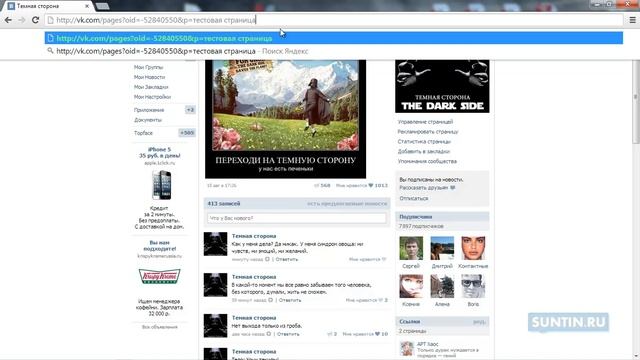The width and height of the screenshot is (640, 360).
Task: Open Мои Группы in left menu
Action: pos(149,67)
